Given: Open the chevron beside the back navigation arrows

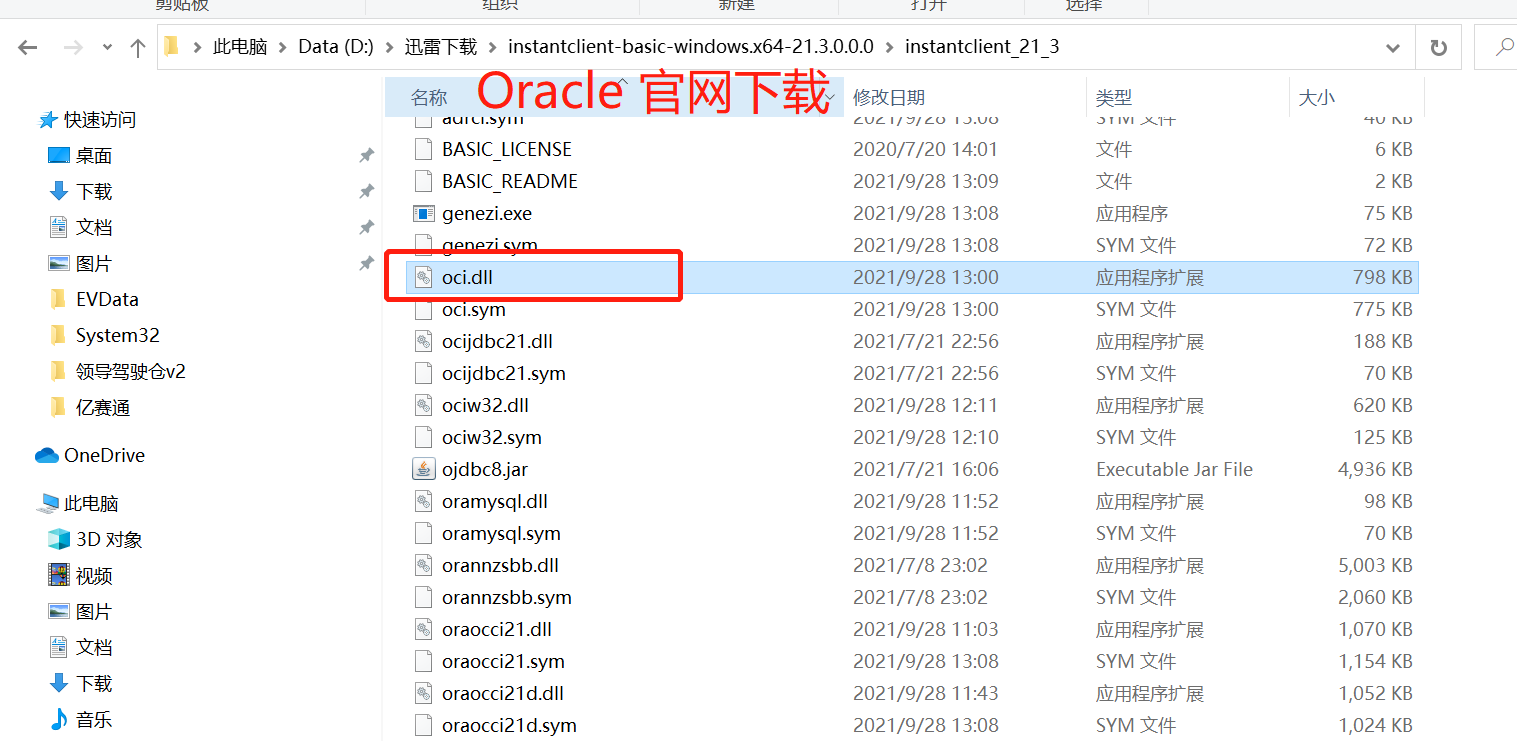Looking at the screenshot, I should (x=105, y=46).
